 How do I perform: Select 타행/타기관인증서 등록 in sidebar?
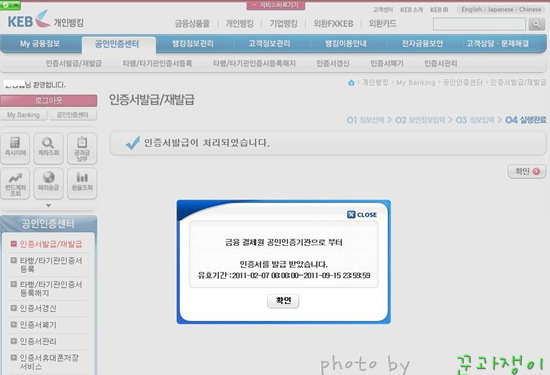tap(51, 265)
